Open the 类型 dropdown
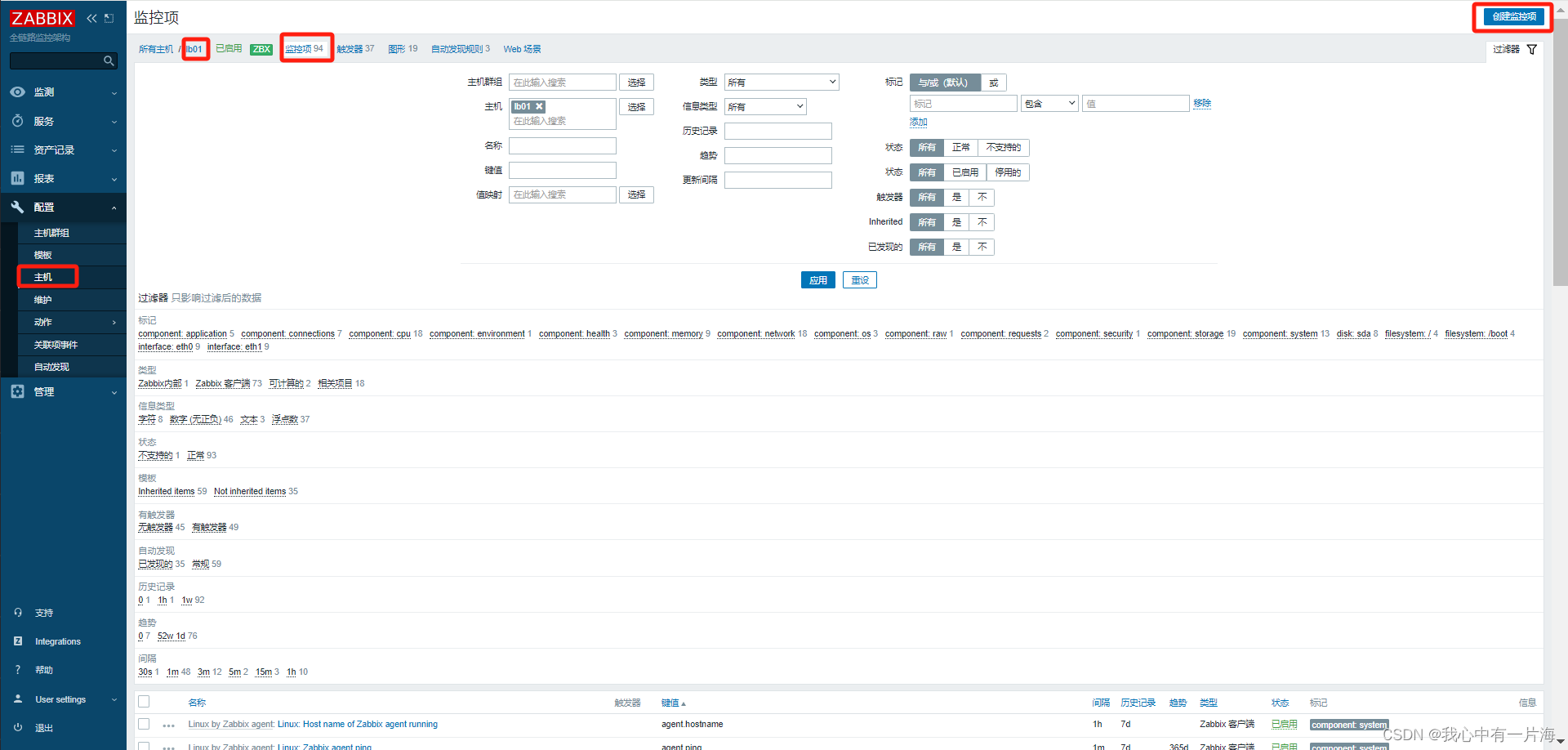The height and width of the screenshot is (750, 1568). pyautogui.click(x=782, y=83)
